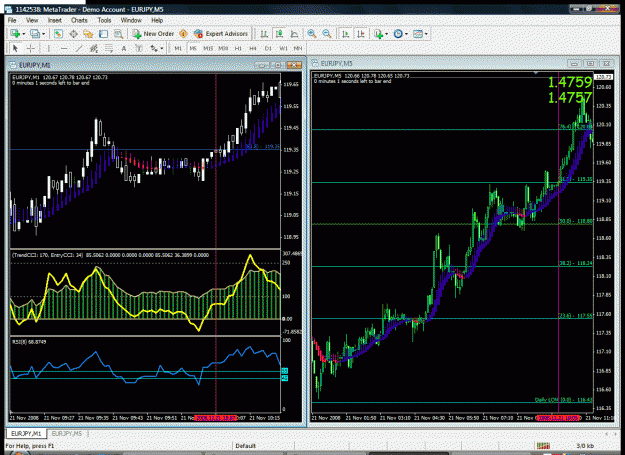The height and width of the screenshot is (455, 625).
Task: Set timeframe to M1
Action: tap(178, 48)
